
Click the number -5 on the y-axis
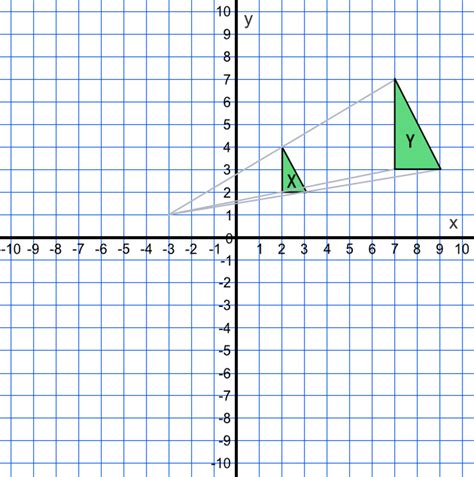point(225,351)
